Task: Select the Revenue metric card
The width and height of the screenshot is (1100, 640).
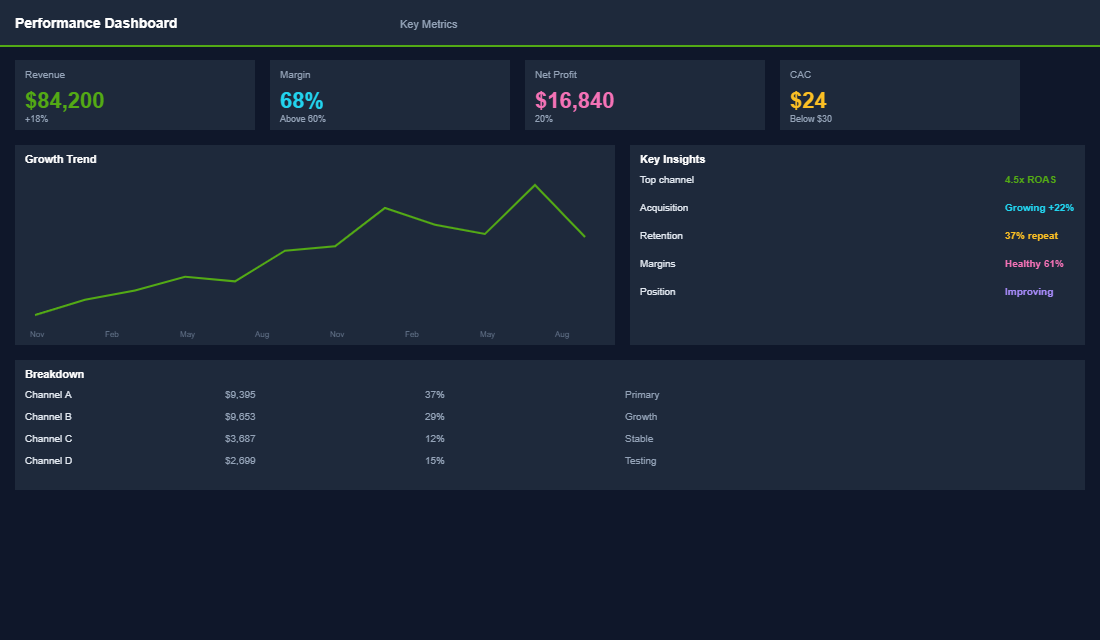Action: (135, 95)
